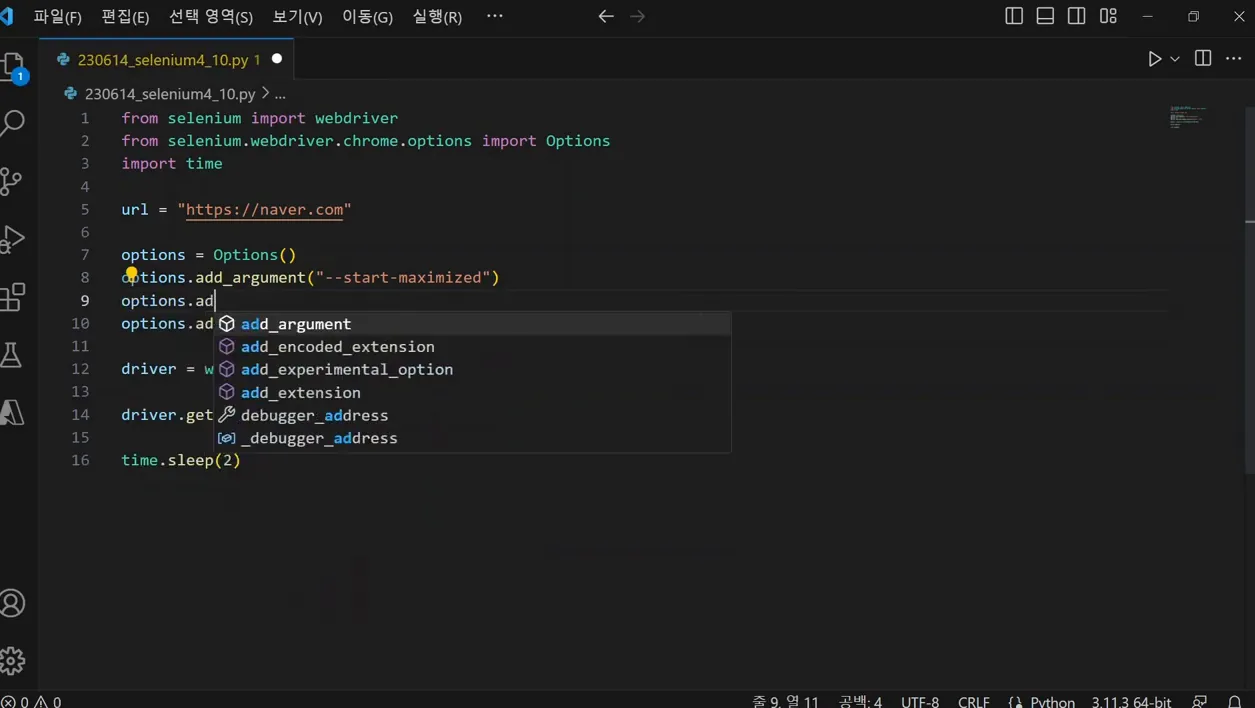Viewport: 1255px width, 708px height.
Task: Open the Source Control view
Action: [x=12, y=181]
